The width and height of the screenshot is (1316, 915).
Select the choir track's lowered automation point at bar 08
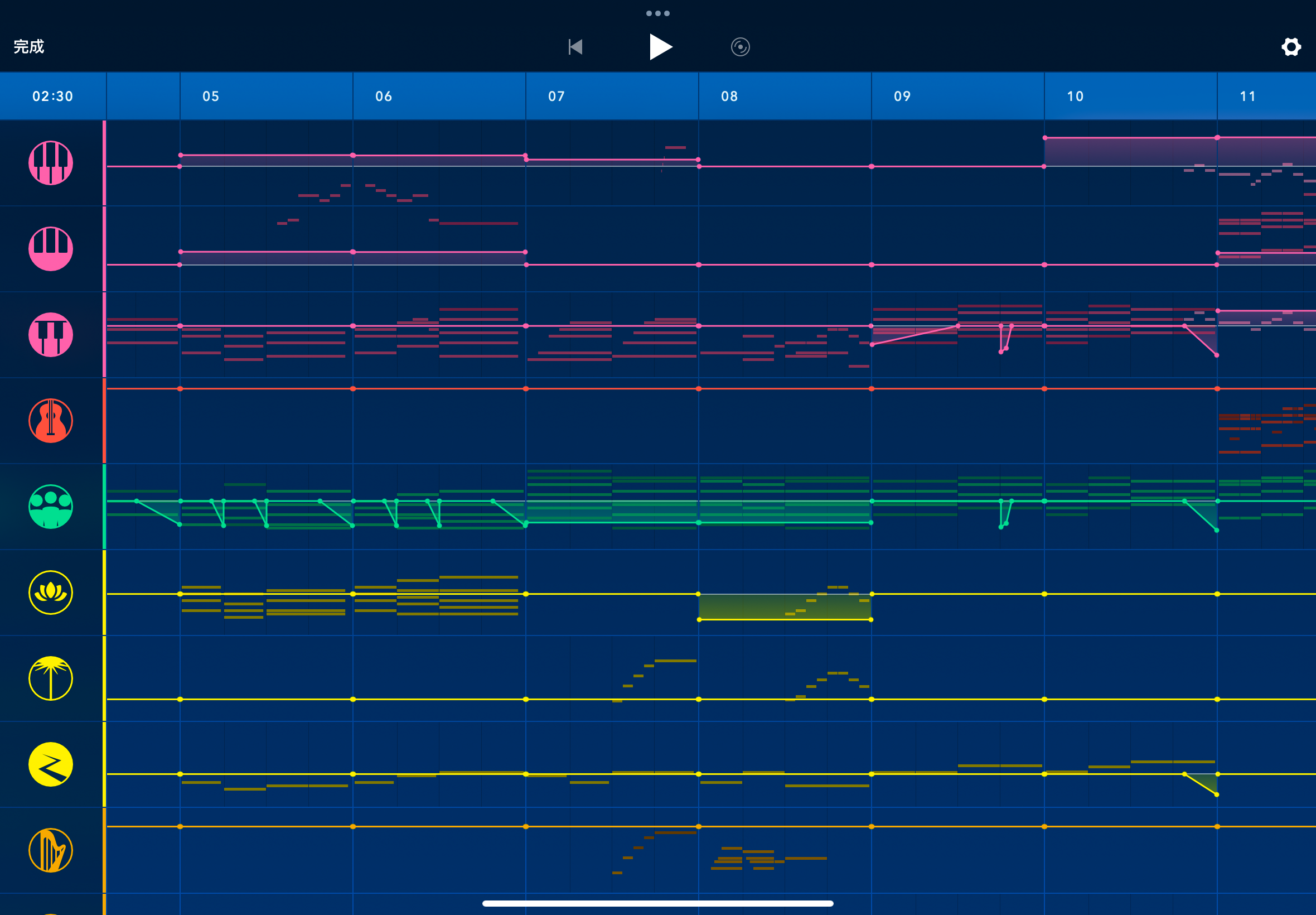(699, 523)
